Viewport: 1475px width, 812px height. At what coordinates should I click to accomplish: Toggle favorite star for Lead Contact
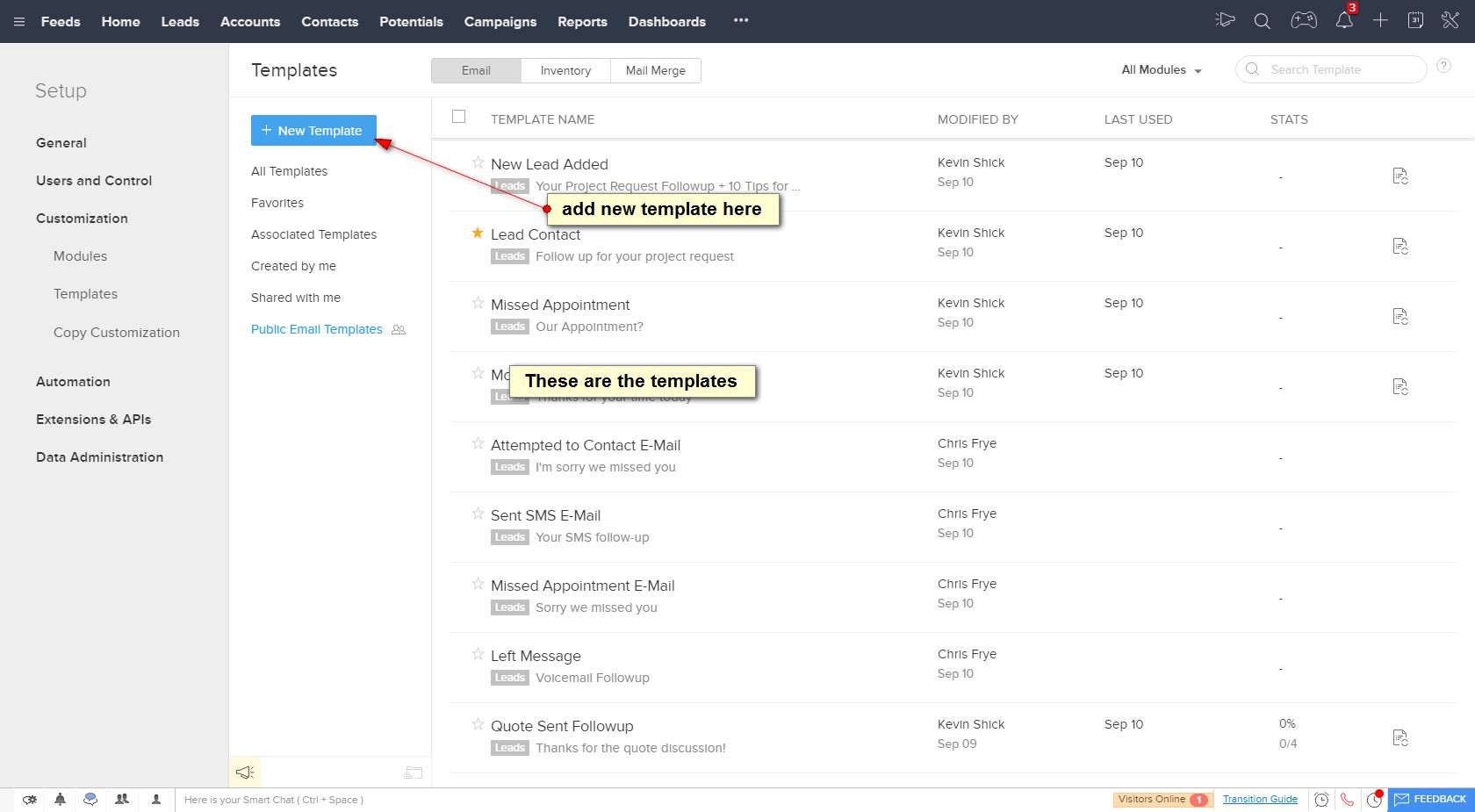(478, 233)
